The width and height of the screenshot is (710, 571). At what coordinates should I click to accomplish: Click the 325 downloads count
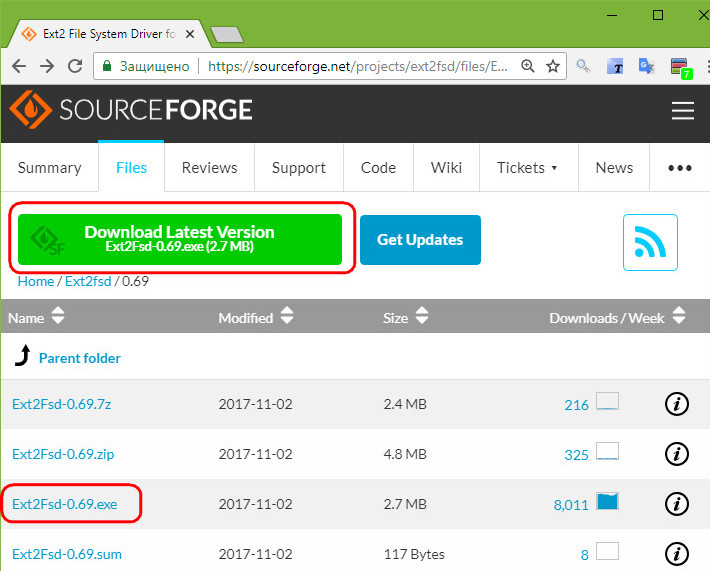click(x=576, y=455)
